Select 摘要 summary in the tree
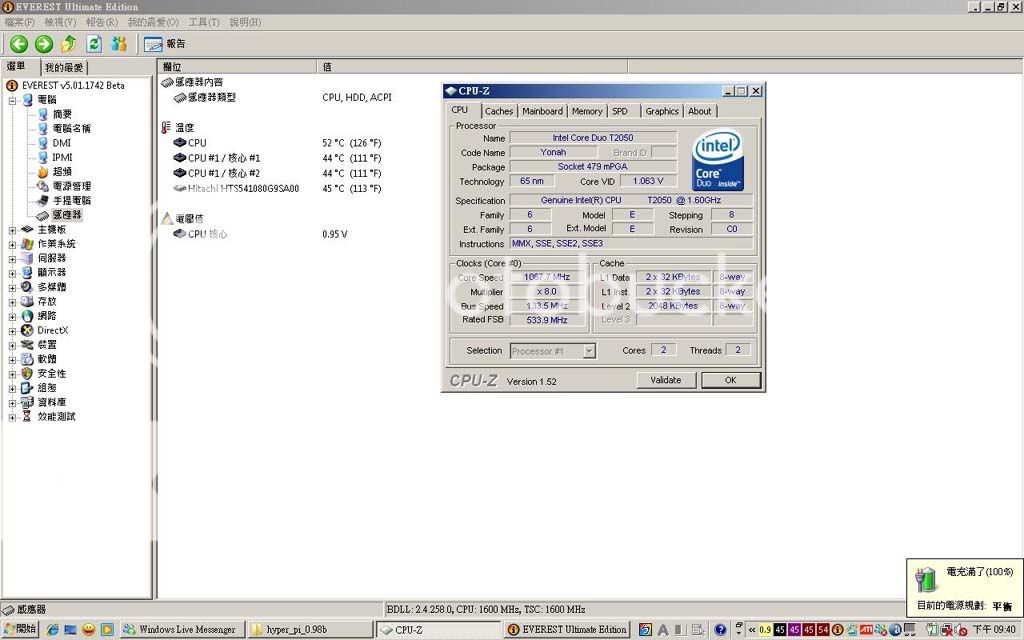Screen dimensions: 1024x640 (62, 114)
